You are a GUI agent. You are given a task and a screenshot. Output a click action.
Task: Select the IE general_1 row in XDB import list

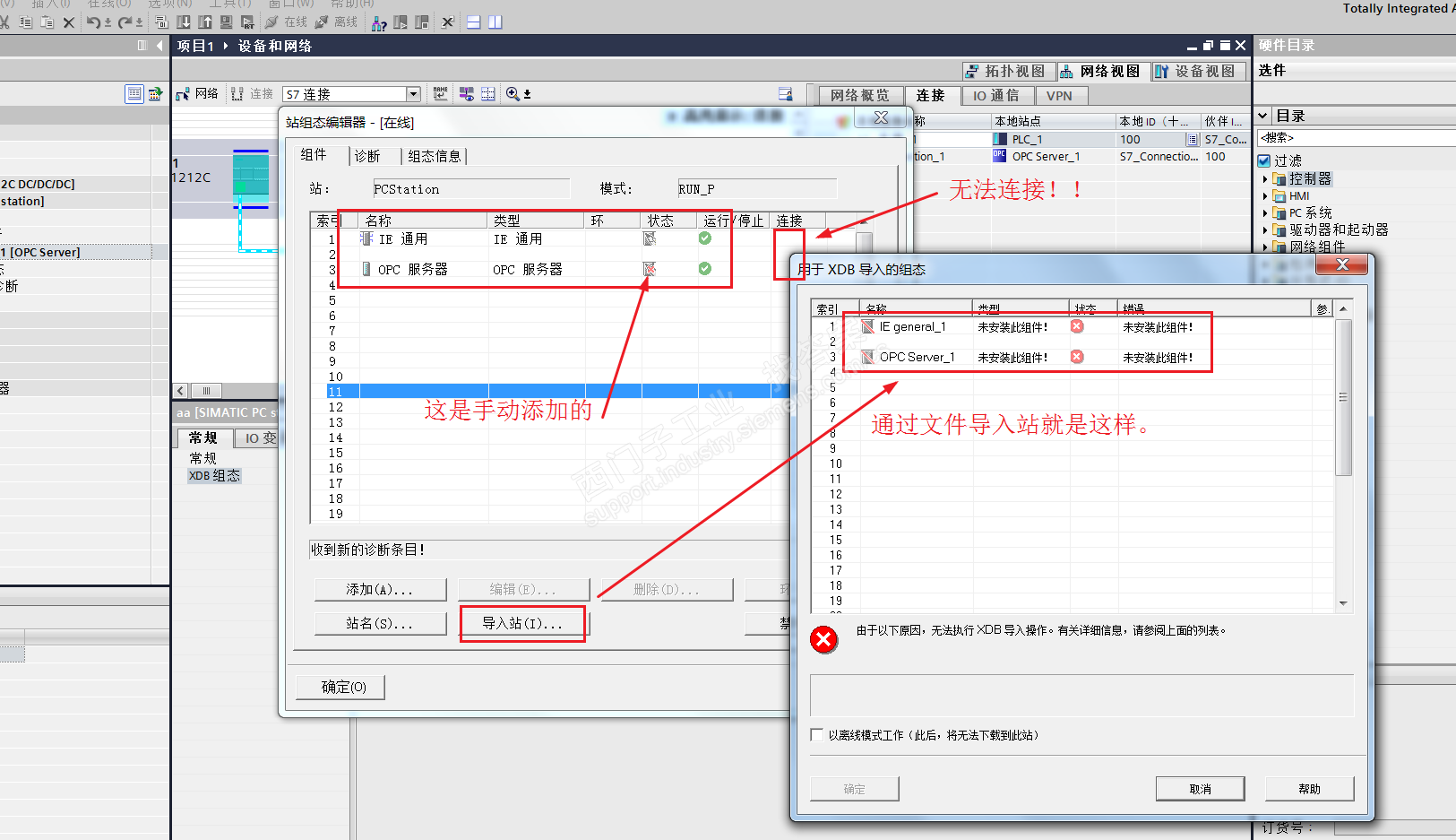[1072, 327]
